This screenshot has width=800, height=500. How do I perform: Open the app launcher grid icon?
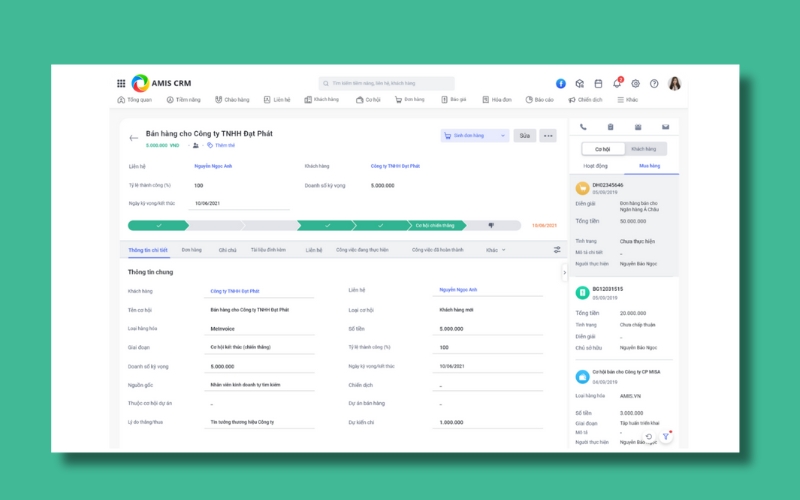click(121, 84)
